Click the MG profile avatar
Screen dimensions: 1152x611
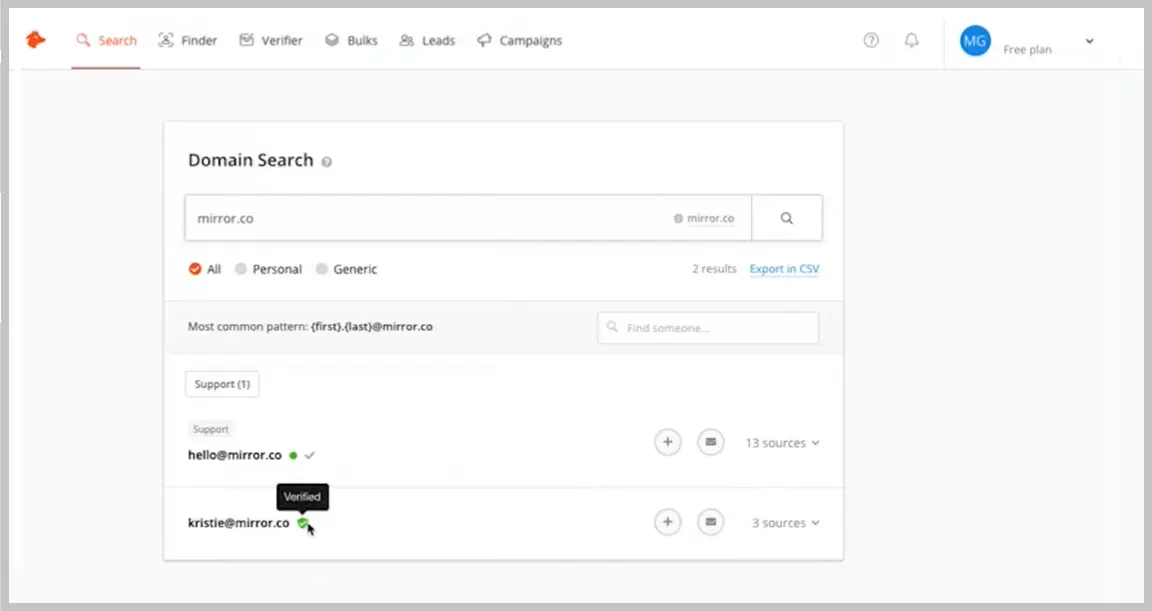coord(975,41)
